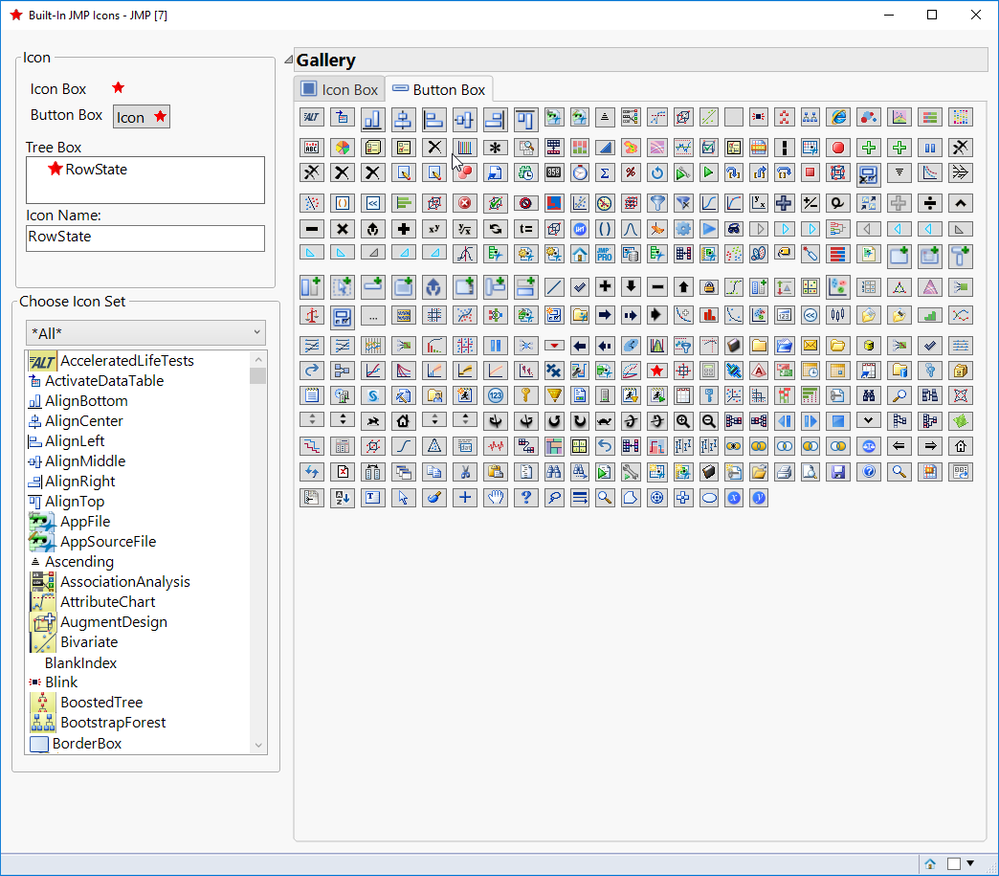Viewport: 999px width, 876px height.
Task: Click the icon list scroll down arrow
Action: click(258, 745)
